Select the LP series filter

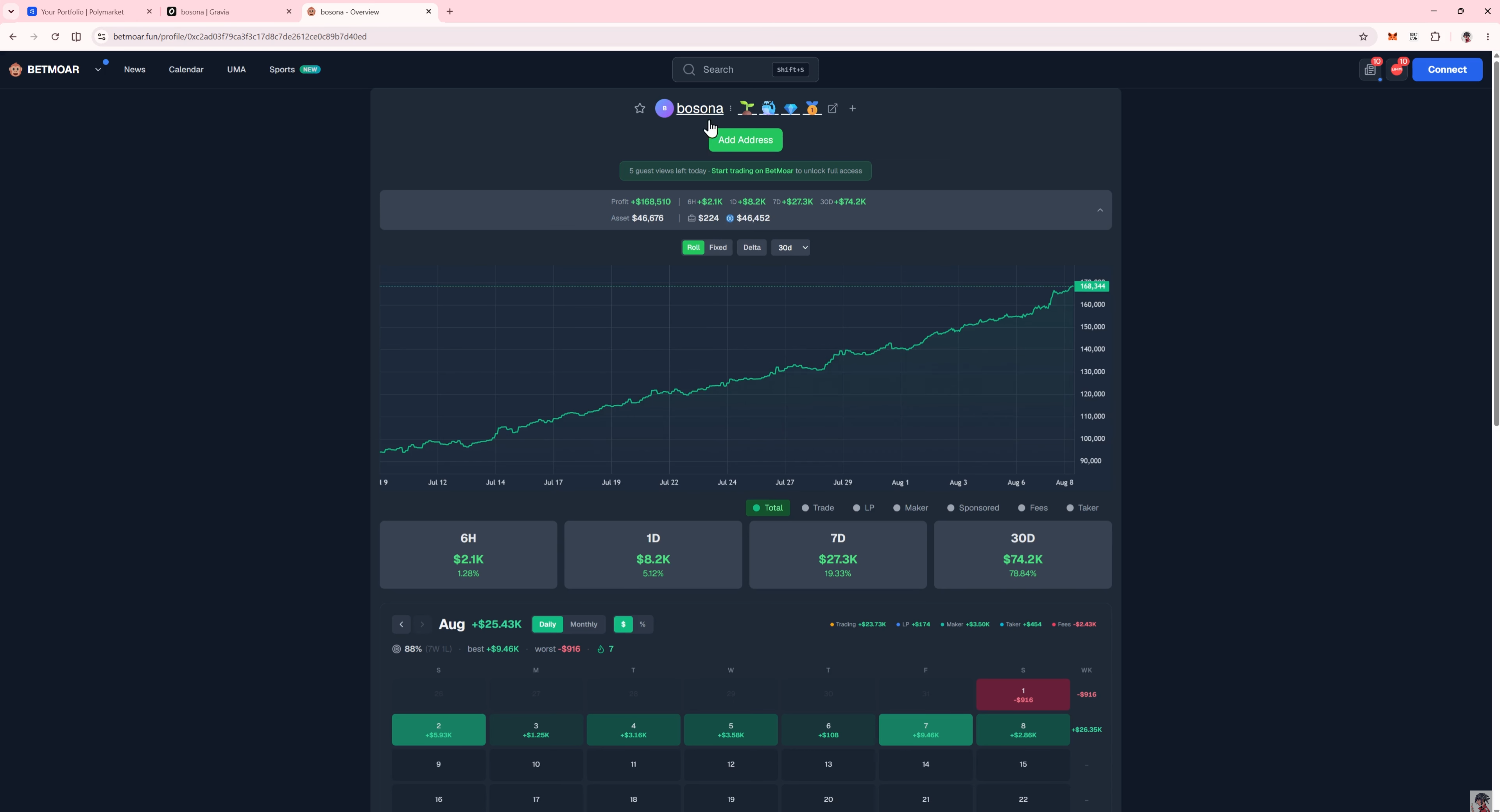click(864, 508)
